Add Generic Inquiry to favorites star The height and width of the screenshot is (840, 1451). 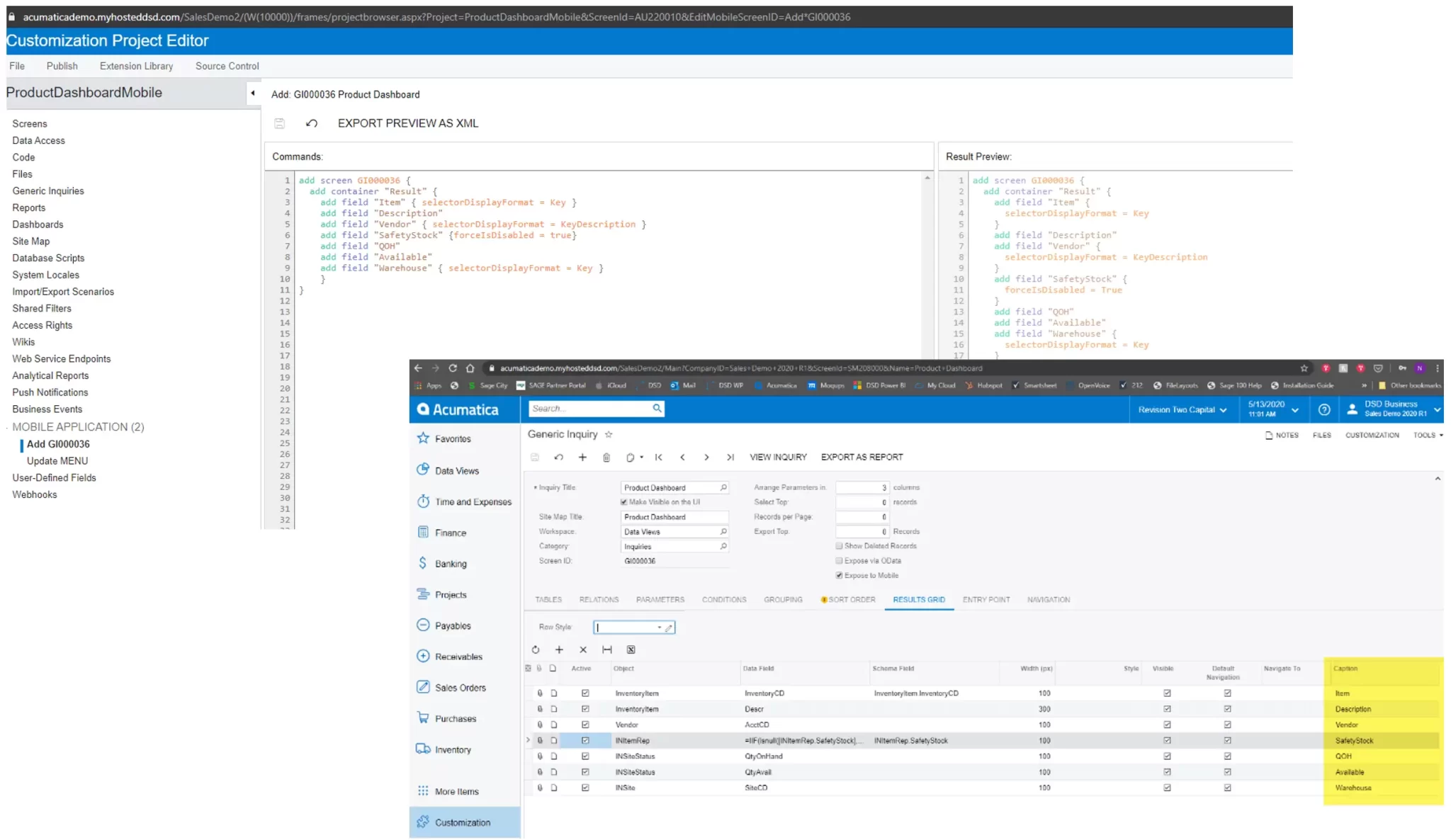coord(609,435)
